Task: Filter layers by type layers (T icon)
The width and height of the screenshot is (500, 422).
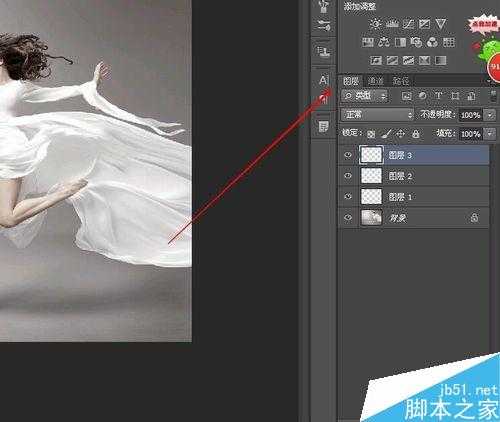Action: click(439, 96)
